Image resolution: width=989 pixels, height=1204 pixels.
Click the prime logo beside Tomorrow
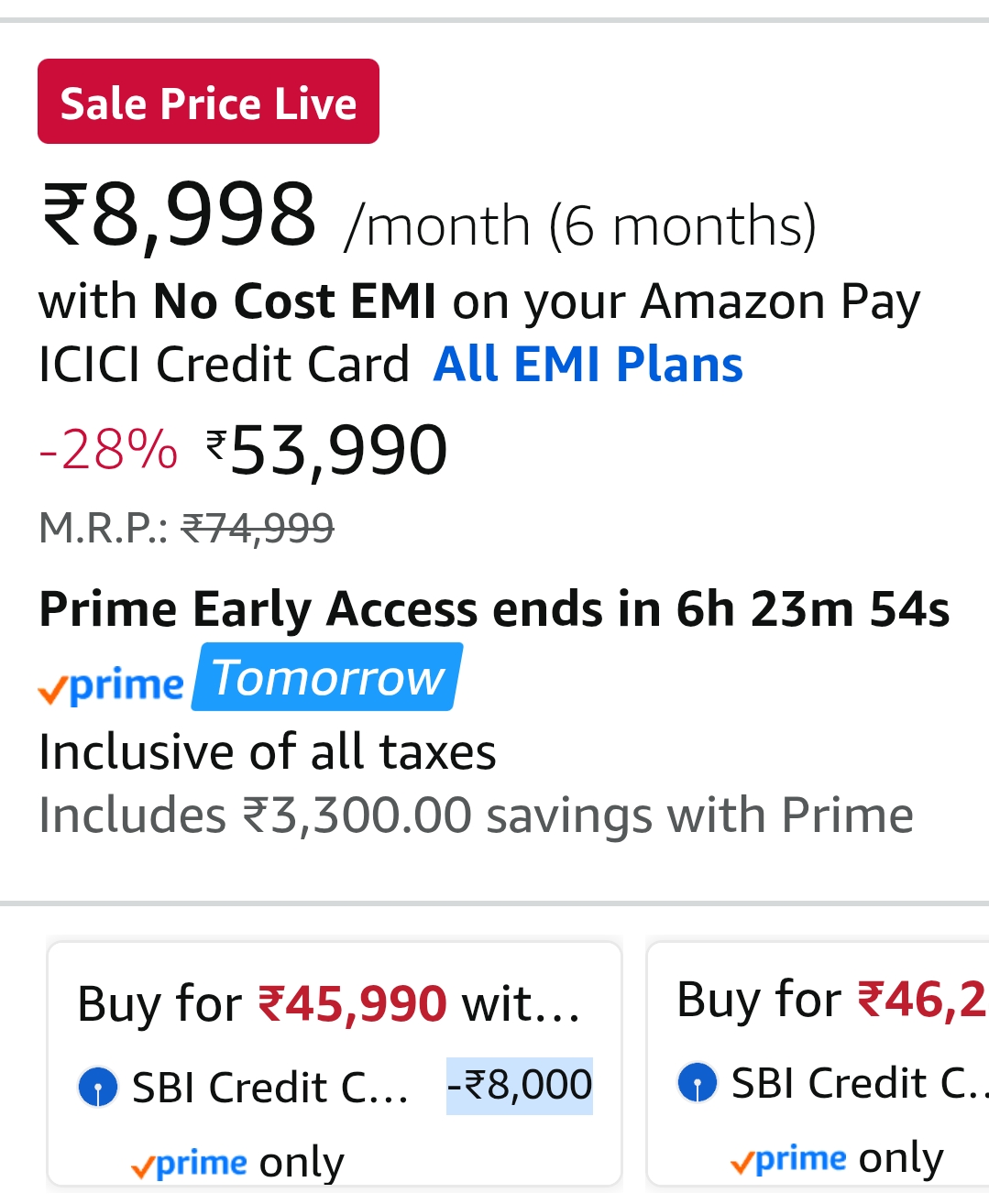[x=112, y=684]
